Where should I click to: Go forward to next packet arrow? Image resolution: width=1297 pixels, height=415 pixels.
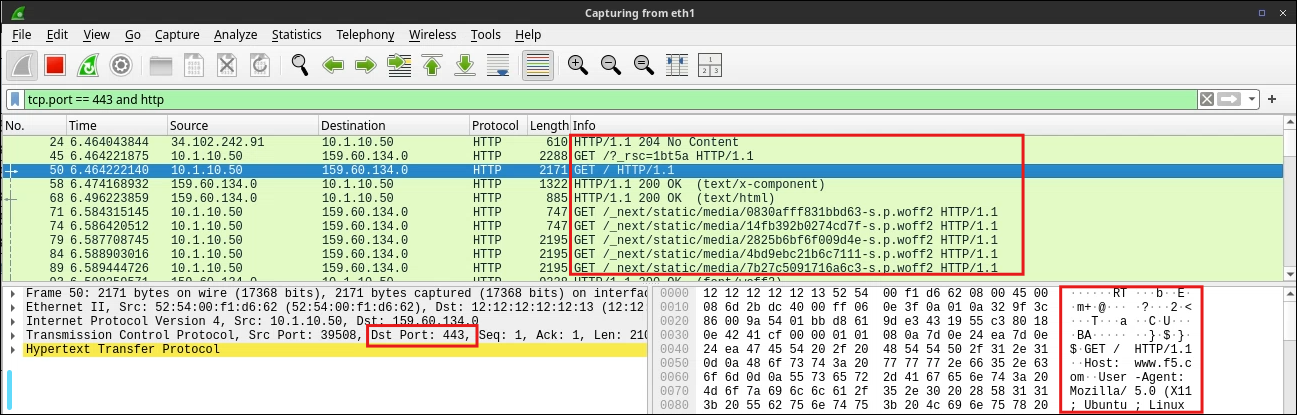tap(366, 65)
